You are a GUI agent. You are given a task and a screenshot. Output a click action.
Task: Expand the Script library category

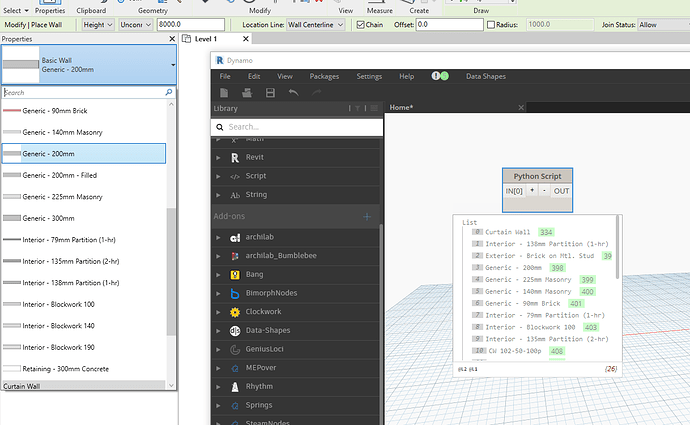218,176
